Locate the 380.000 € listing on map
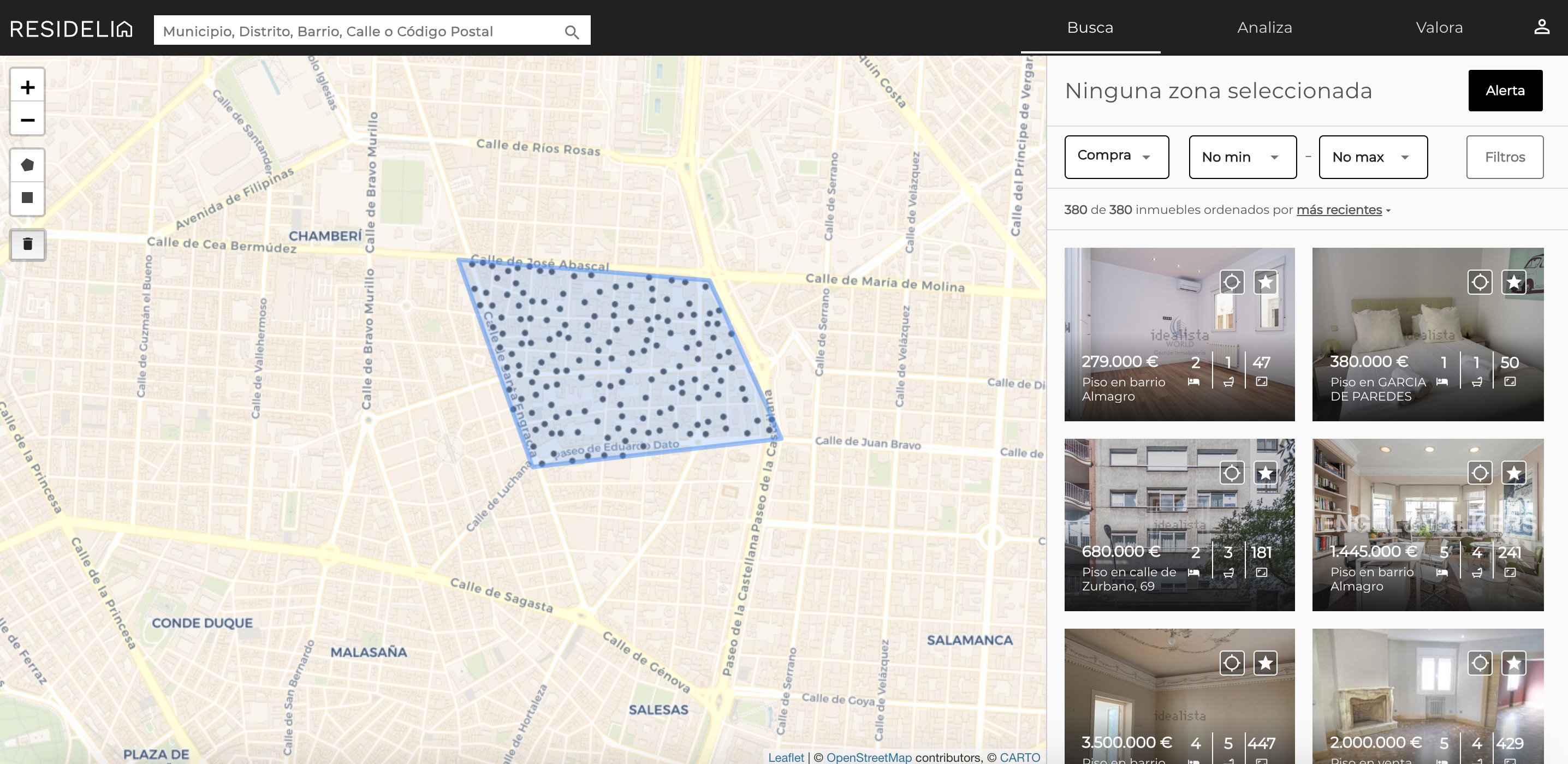 [x=1480, y=282]
